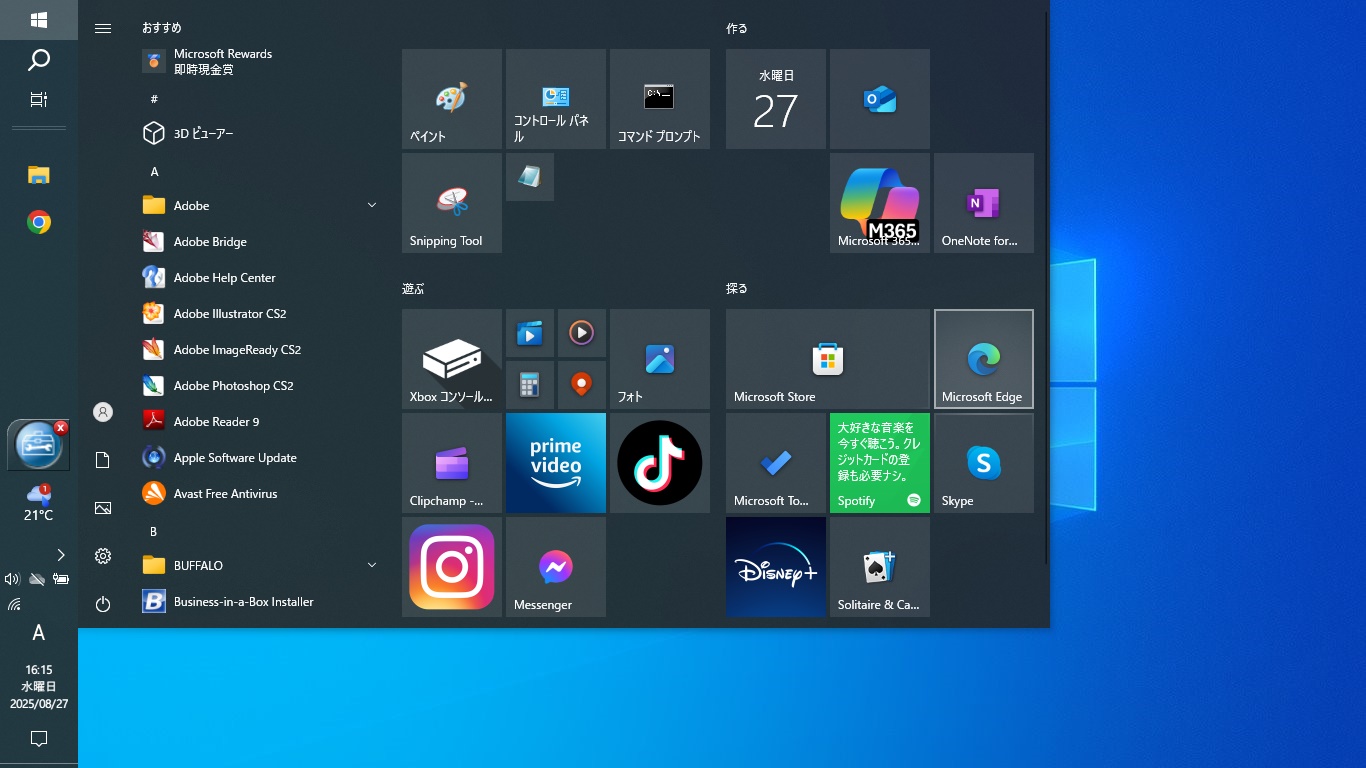Viewport: 1366px width, 768px height.
Task: Open the Calculator small tile
Action: 530,385
